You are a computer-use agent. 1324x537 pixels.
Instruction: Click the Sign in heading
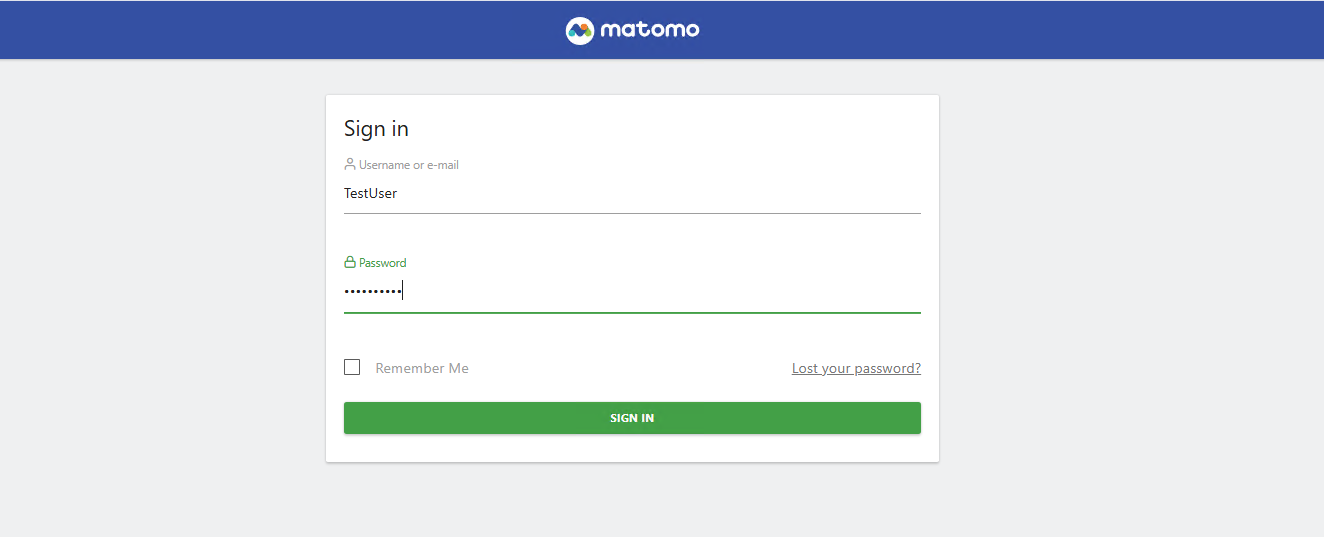click(376, 129)
